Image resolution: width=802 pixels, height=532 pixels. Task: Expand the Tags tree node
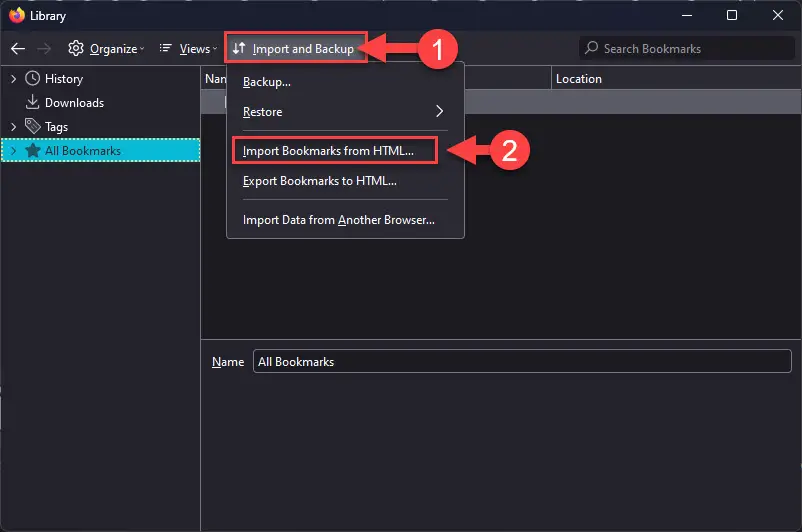click(x=13, y=126)
